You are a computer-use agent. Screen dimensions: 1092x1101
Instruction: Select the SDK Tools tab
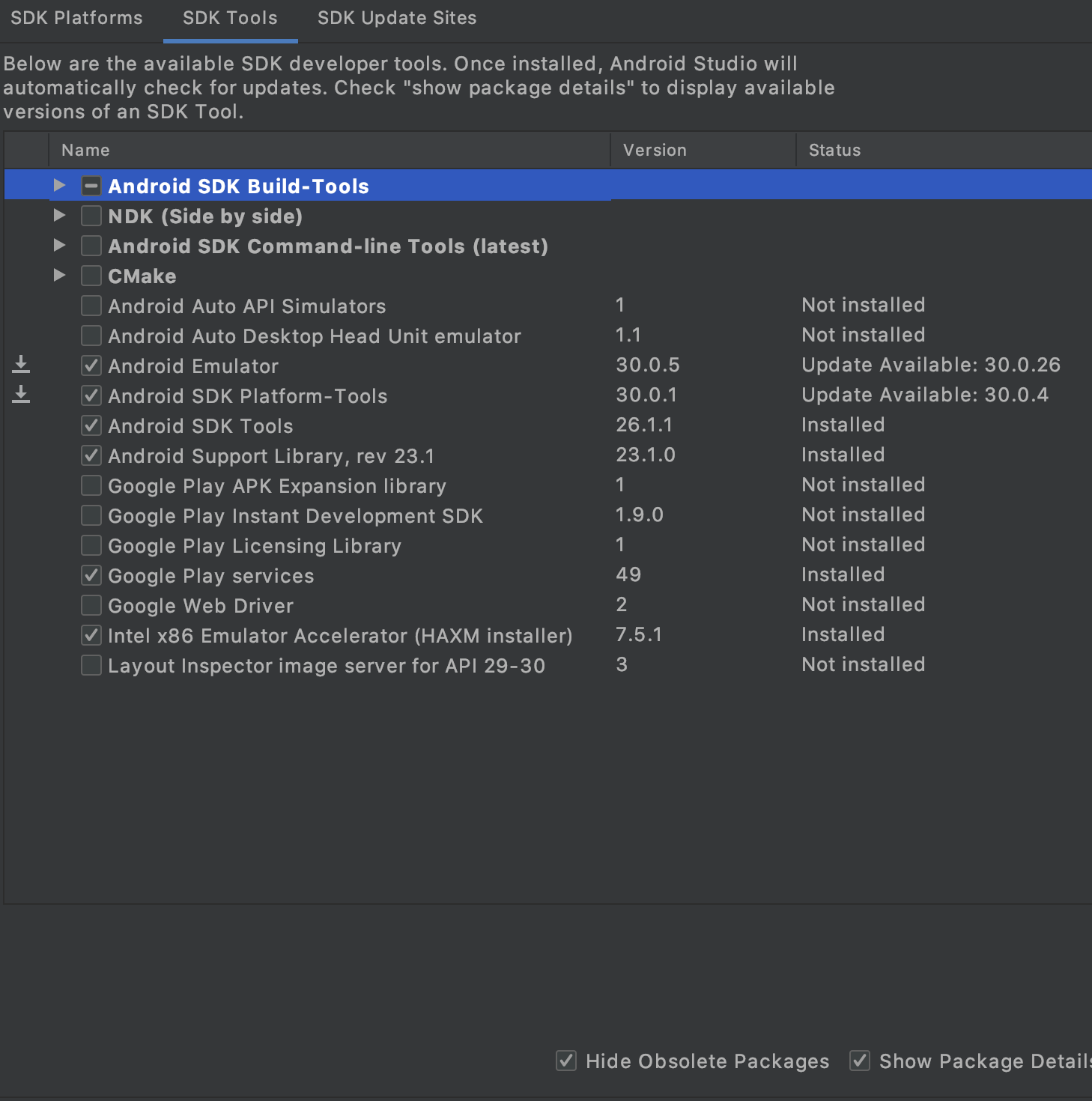coord(230,18)
